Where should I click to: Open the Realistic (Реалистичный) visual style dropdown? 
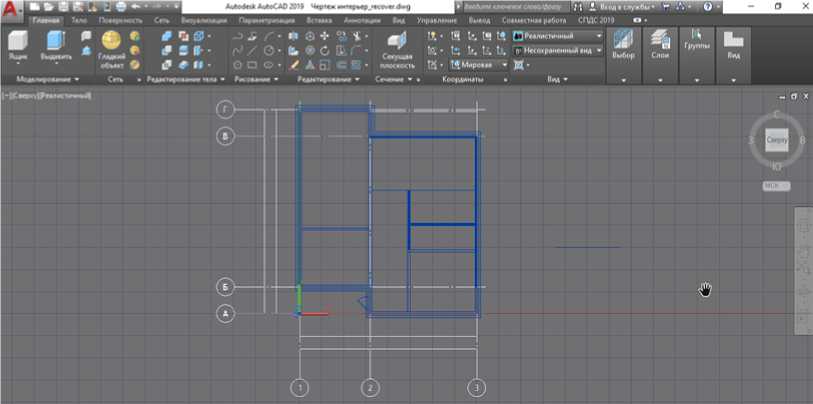[x=557, y=36]
